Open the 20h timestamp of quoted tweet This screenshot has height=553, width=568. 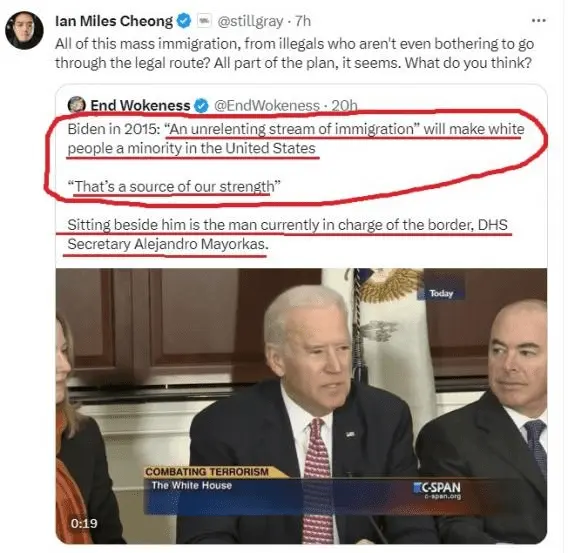click(344, 105)
